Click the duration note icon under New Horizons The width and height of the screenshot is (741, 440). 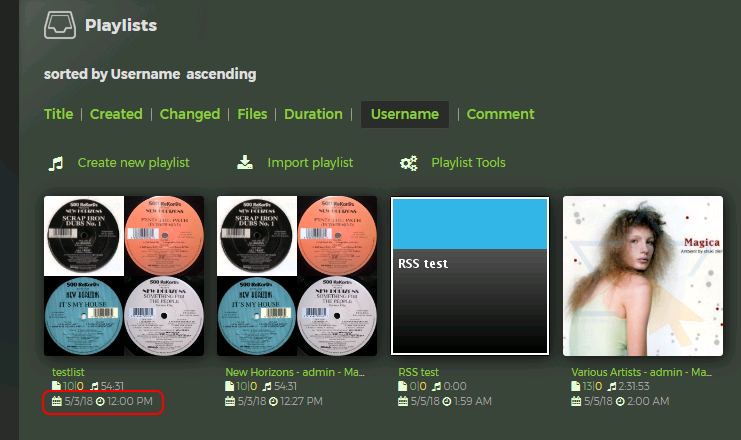tap(268, 386)
